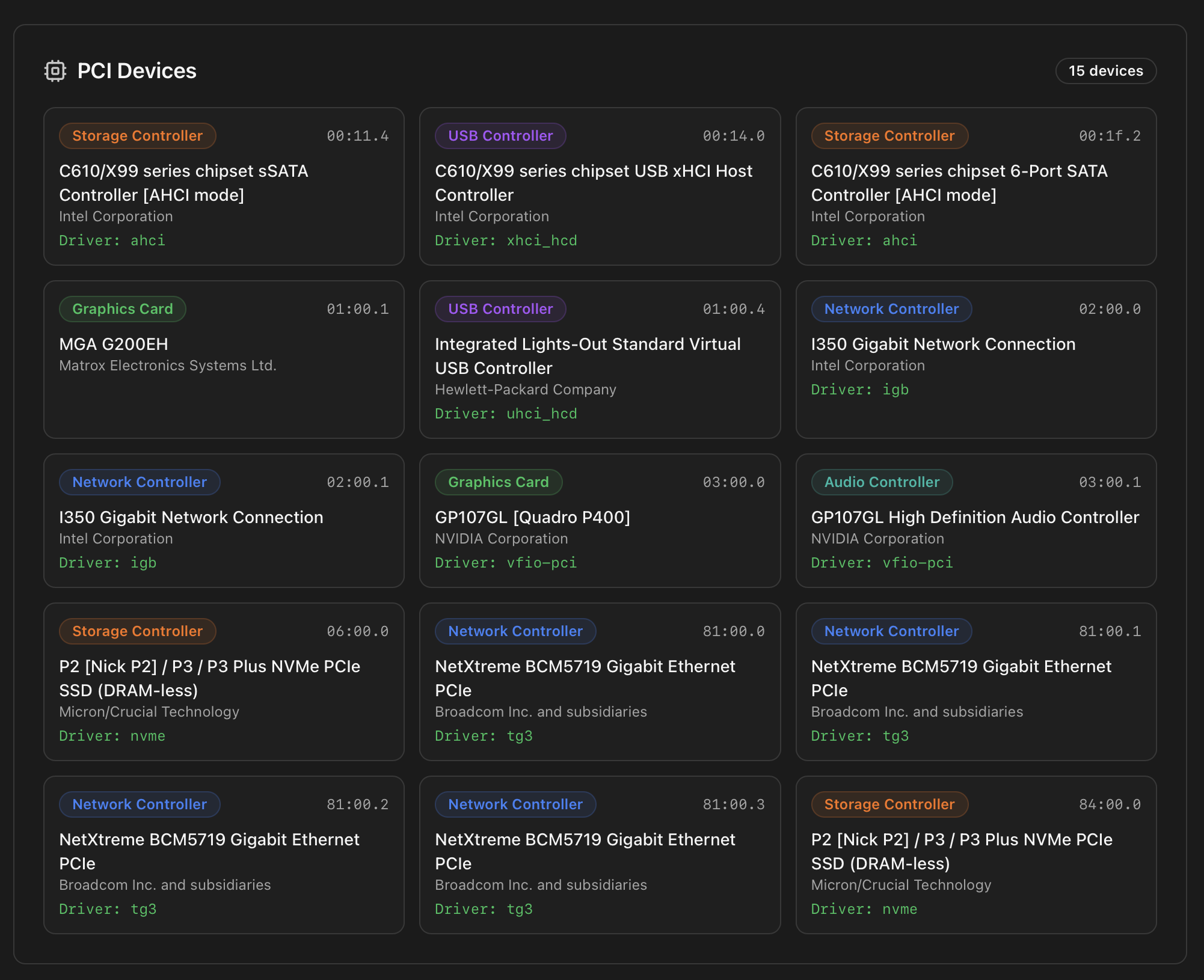
Task: Select Integrated Lights-Out Standard Virtual USB Controller
Action: (x=600, y=360)
